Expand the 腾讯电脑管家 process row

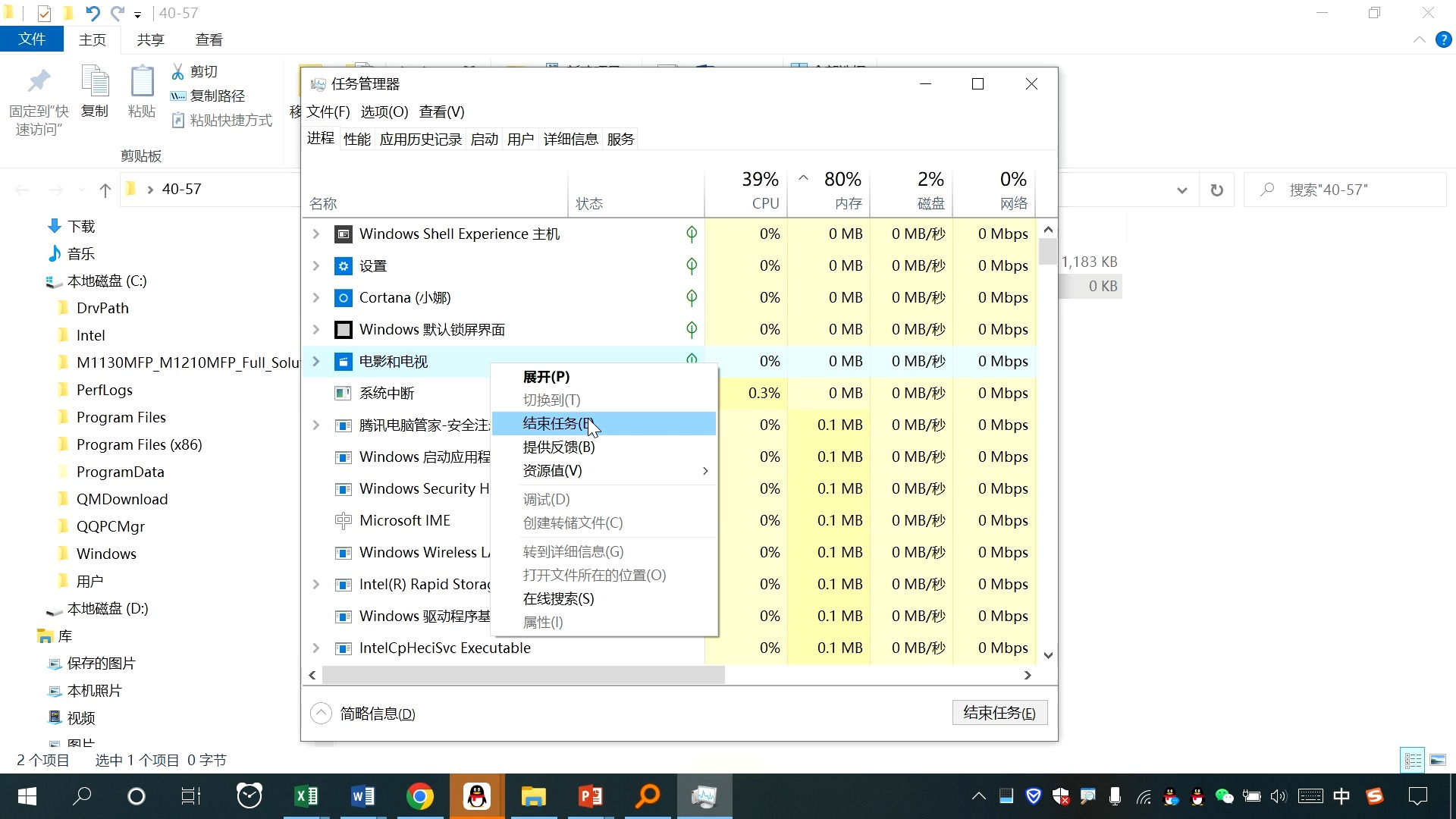[316, 425]
